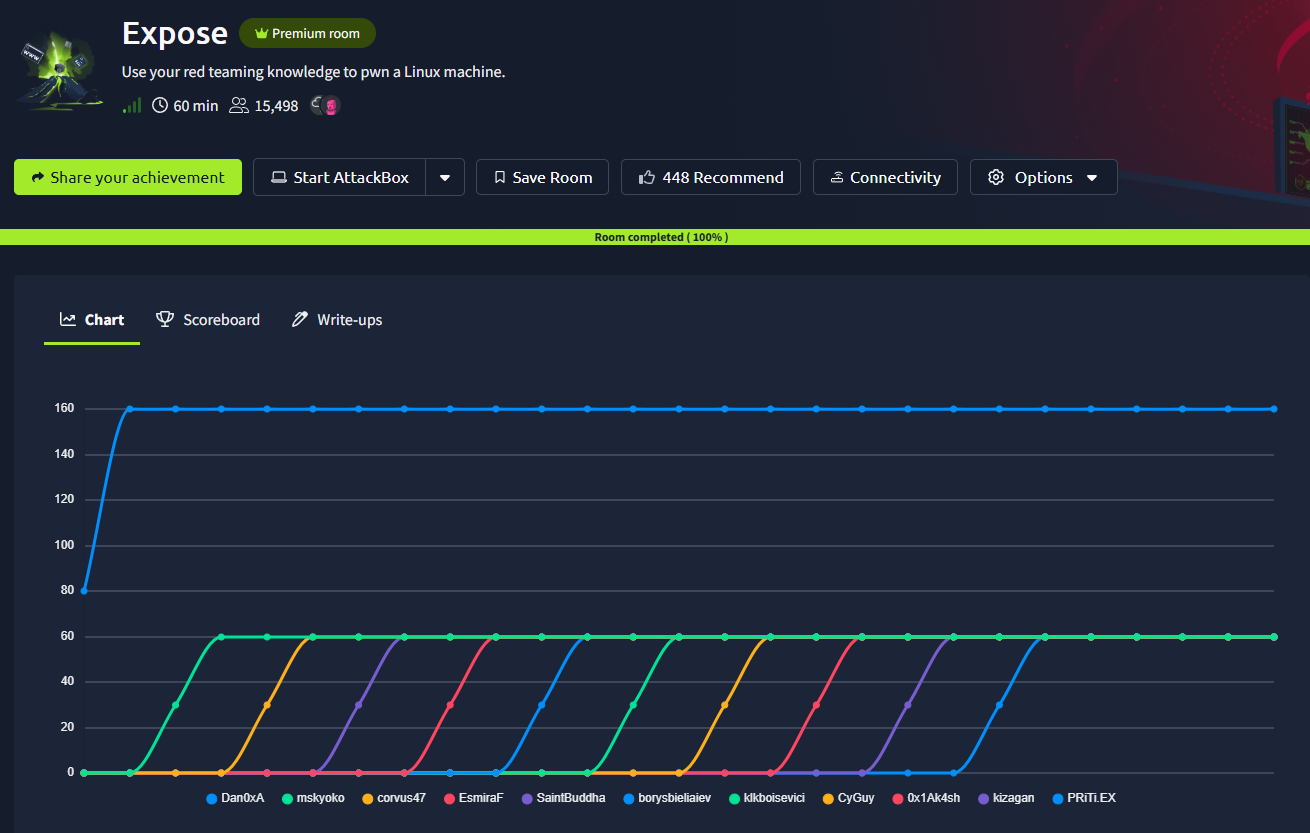Image resolution: width=1310 pixels, height=833 pixels.
Task: Toggle corvus47 series in the legend
Action: pos(394,798)
